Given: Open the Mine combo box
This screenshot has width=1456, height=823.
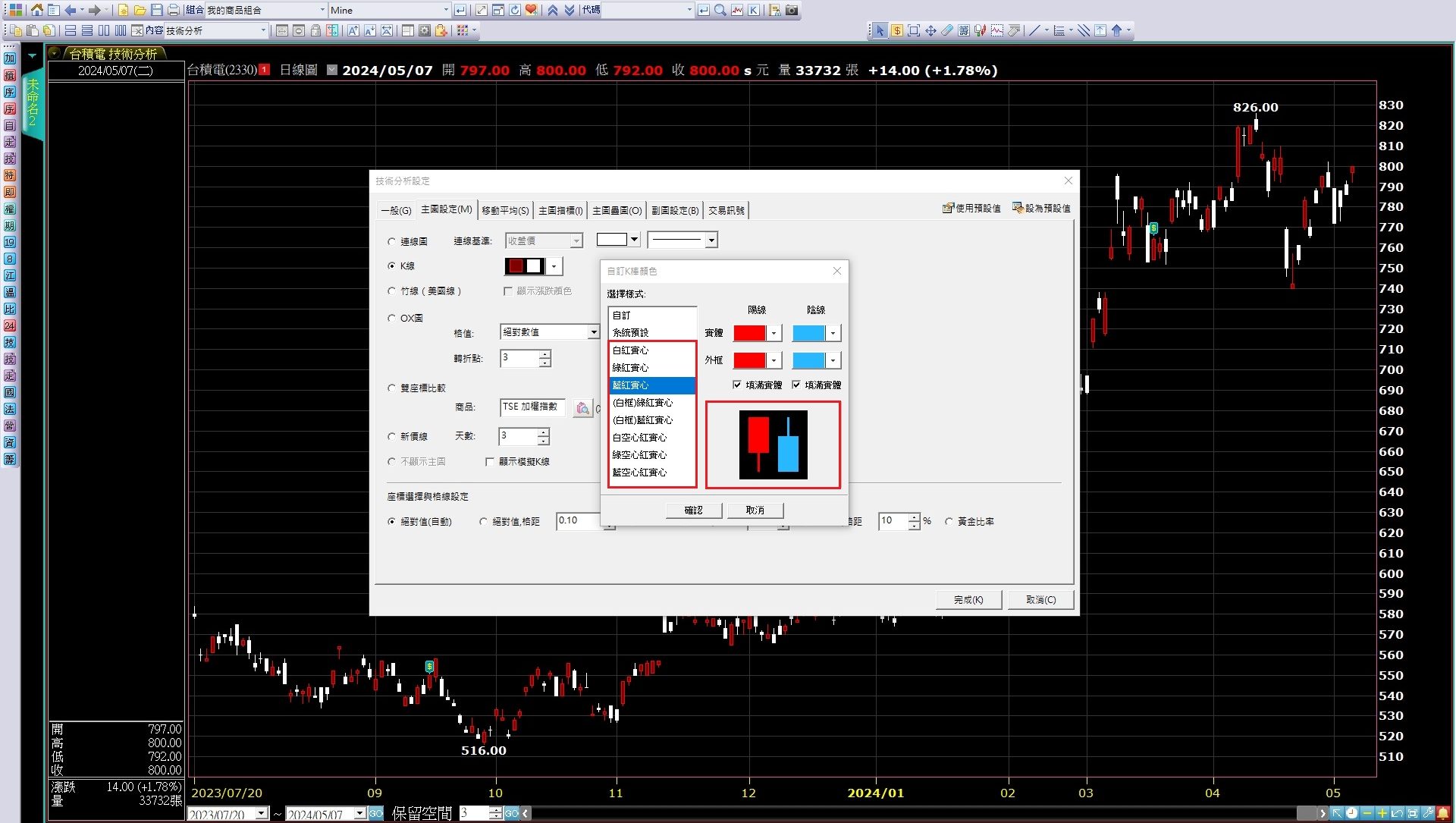Looking at the screenshot, I should 446,10.
